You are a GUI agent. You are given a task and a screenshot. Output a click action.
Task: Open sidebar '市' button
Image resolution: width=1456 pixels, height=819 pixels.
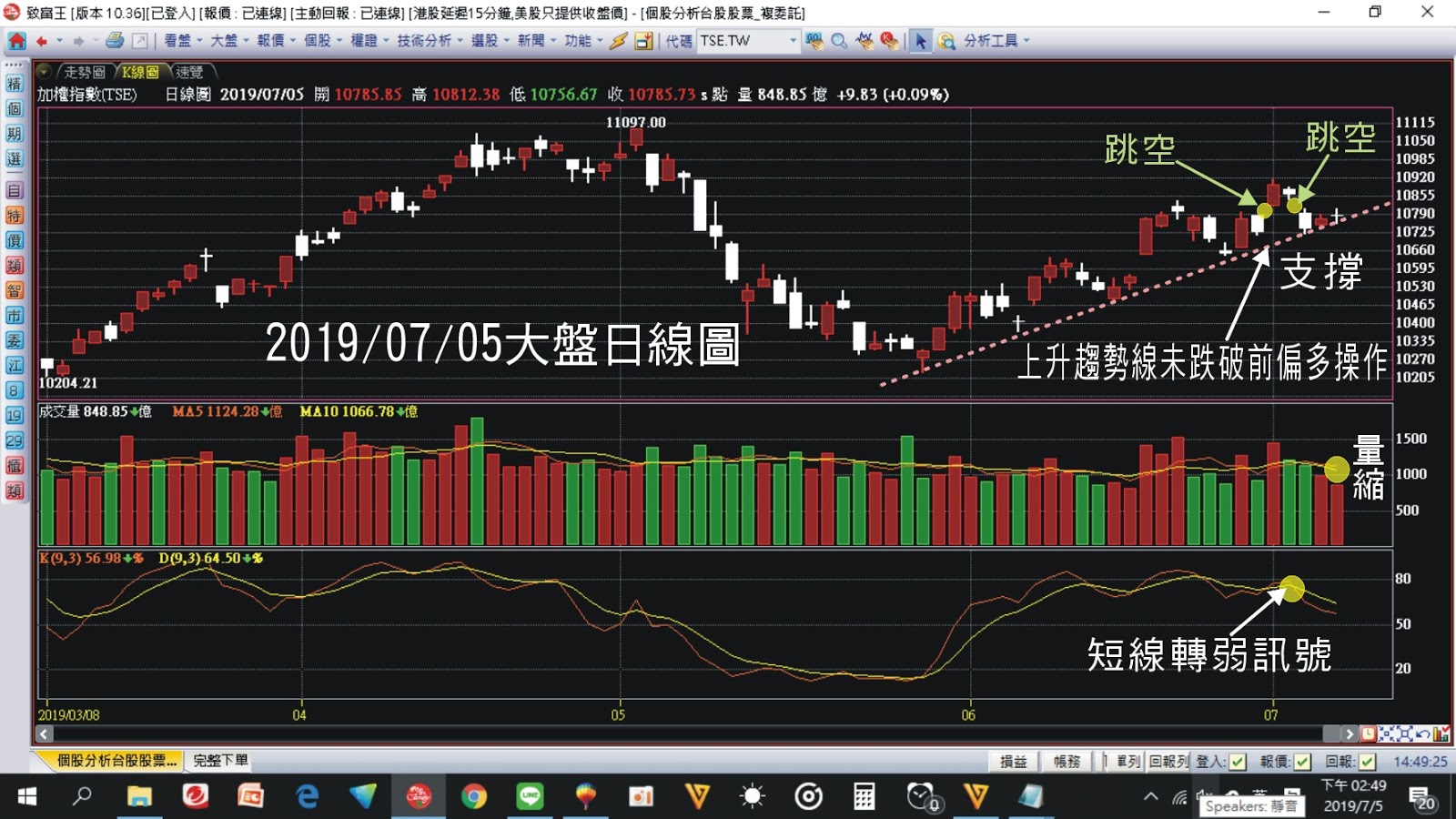click(14, 316)
